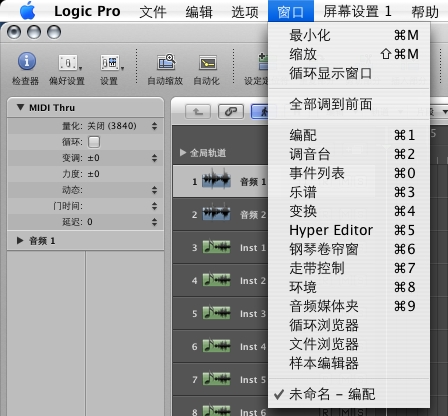This screenshot has width=448, height=416.
Task: Click the Inst 2 track instrument icon
Action: (217, 280)
